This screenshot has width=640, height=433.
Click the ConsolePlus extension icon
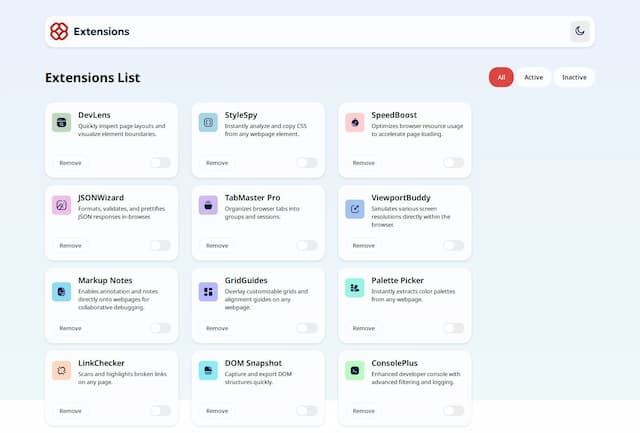pyautogui.click(x=355, y=370)
